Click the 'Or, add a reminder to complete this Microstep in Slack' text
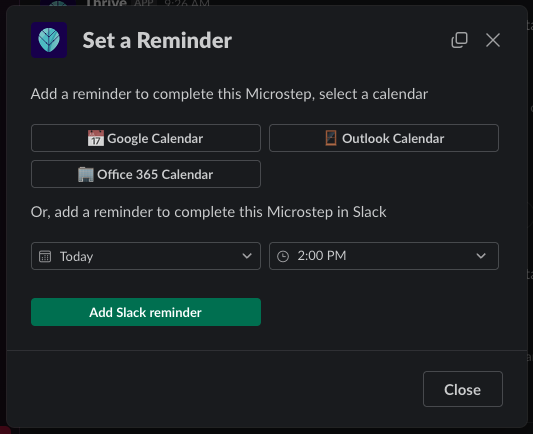The width and height of the screenshot is (533, 434). [x=208, y=212]
